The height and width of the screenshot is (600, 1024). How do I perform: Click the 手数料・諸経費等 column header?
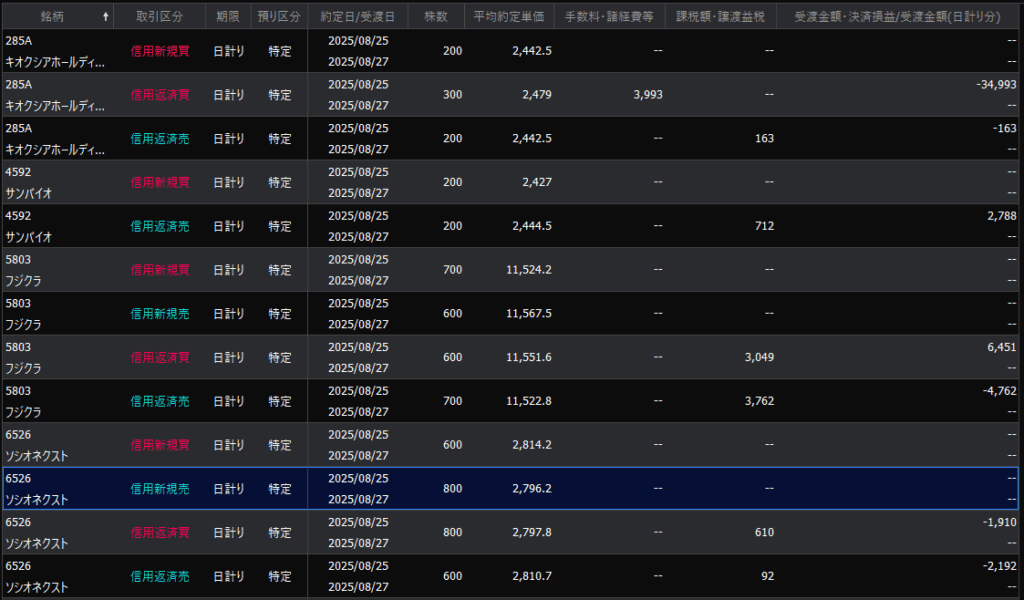pos(610,17)
